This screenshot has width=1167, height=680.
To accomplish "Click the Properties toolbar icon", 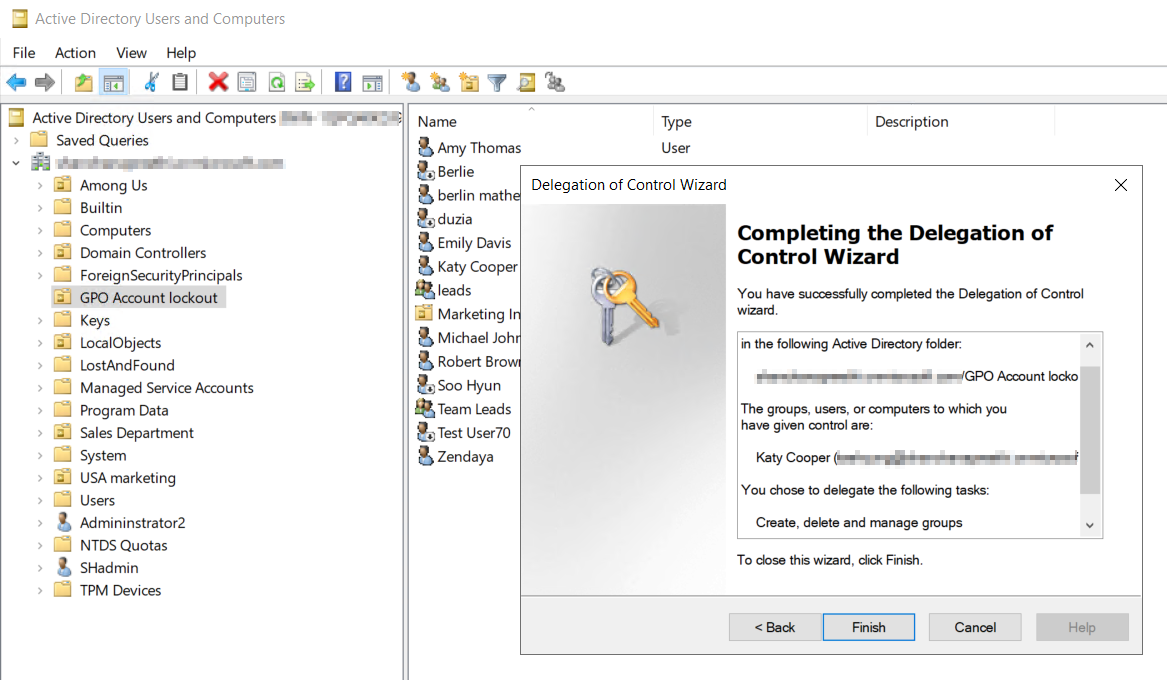I will [247, 82].
